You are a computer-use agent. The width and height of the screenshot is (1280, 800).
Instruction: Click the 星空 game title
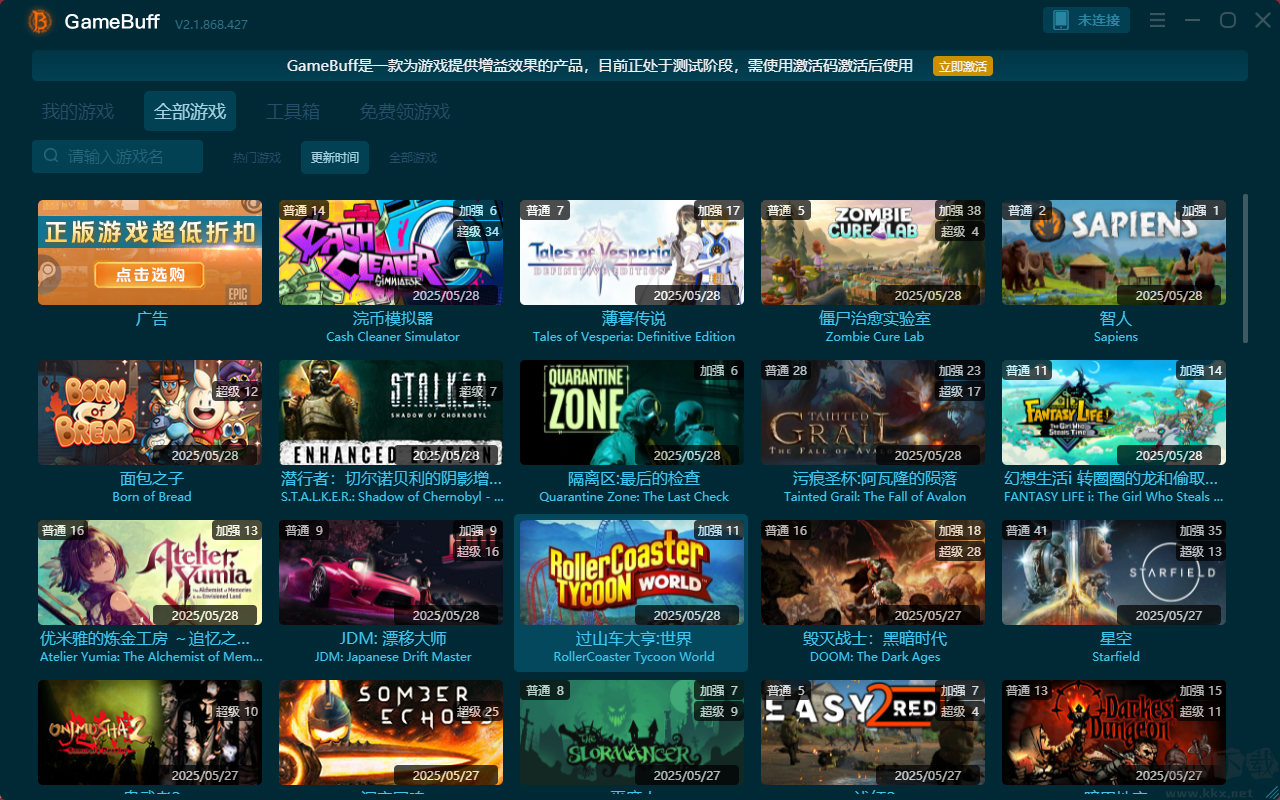[x=1116, y=639]
